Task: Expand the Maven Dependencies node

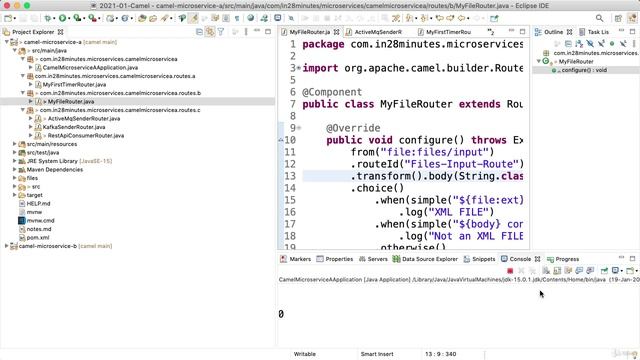Action: pos(15,169)
